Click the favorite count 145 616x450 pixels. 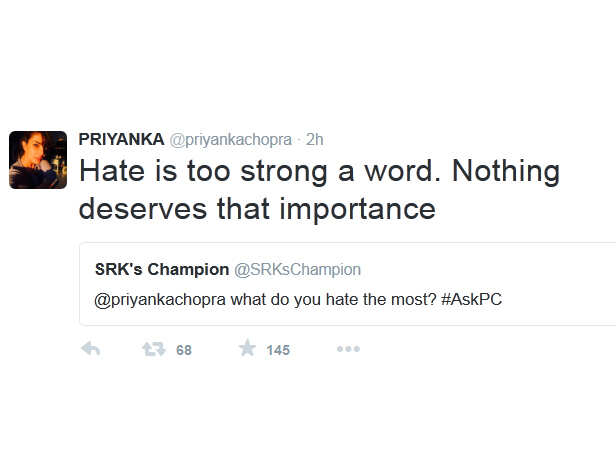pyautogui.click(x=278, y=350)
